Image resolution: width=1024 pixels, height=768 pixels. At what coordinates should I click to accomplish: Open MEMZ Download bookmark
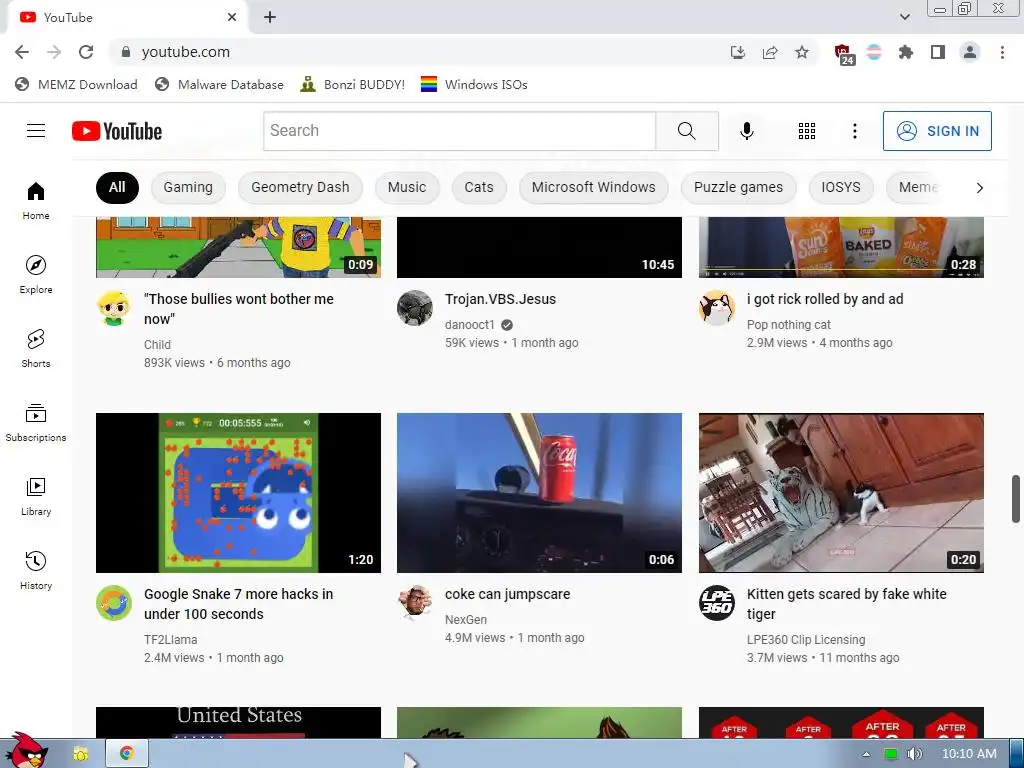point(76,84)
